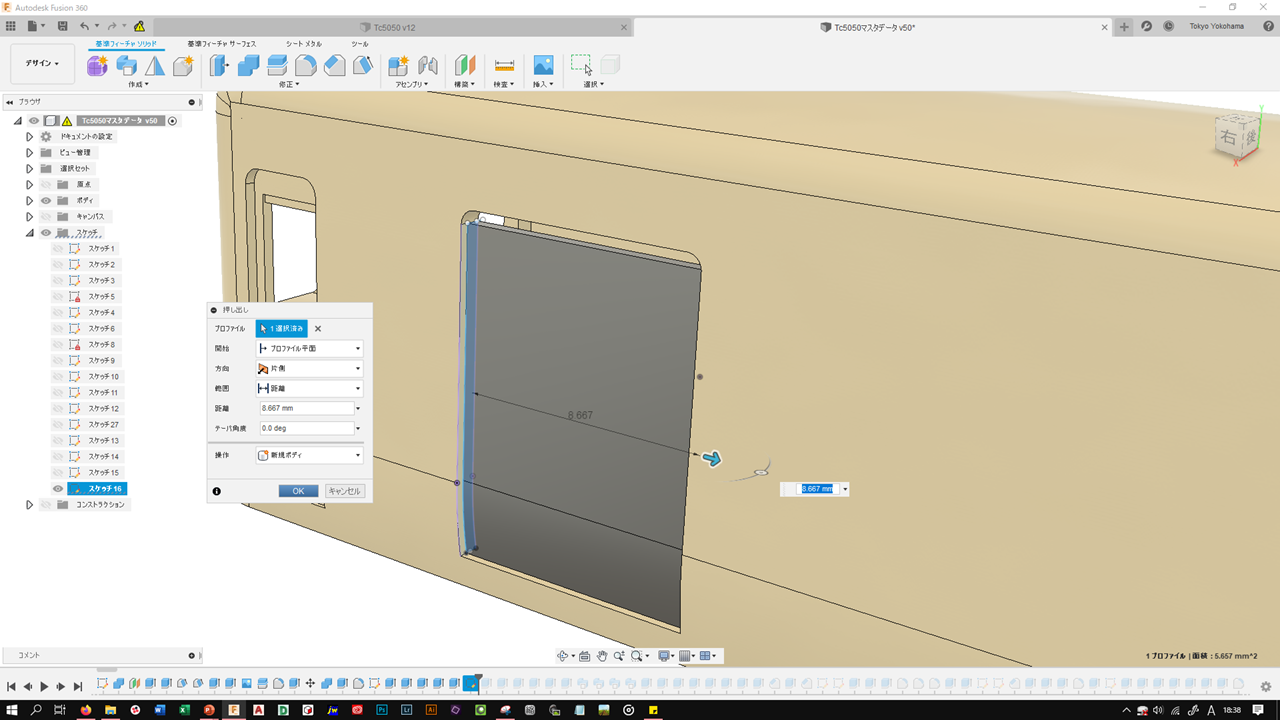Expand the コンストラクション folder in browser

pos(29,505)
